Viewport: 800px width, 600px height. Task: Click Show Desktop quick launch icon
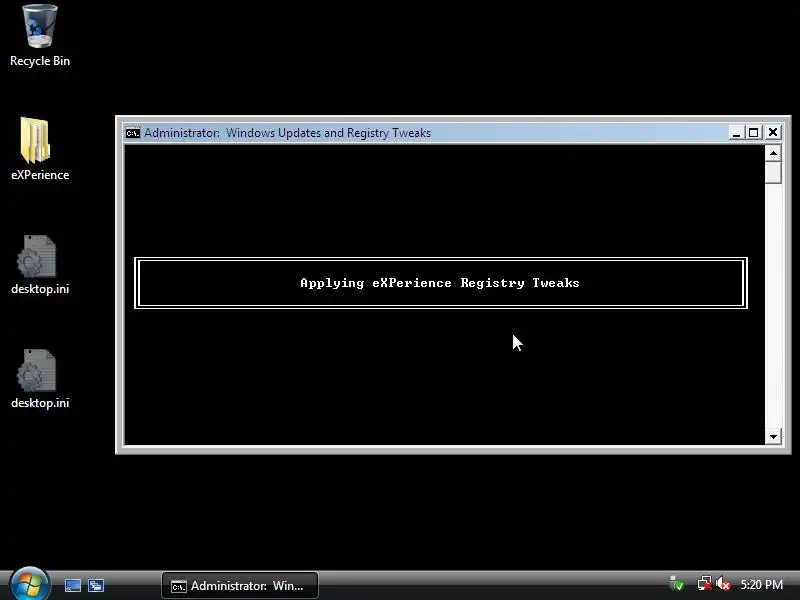pyautogui.click(x=72, y=586)
